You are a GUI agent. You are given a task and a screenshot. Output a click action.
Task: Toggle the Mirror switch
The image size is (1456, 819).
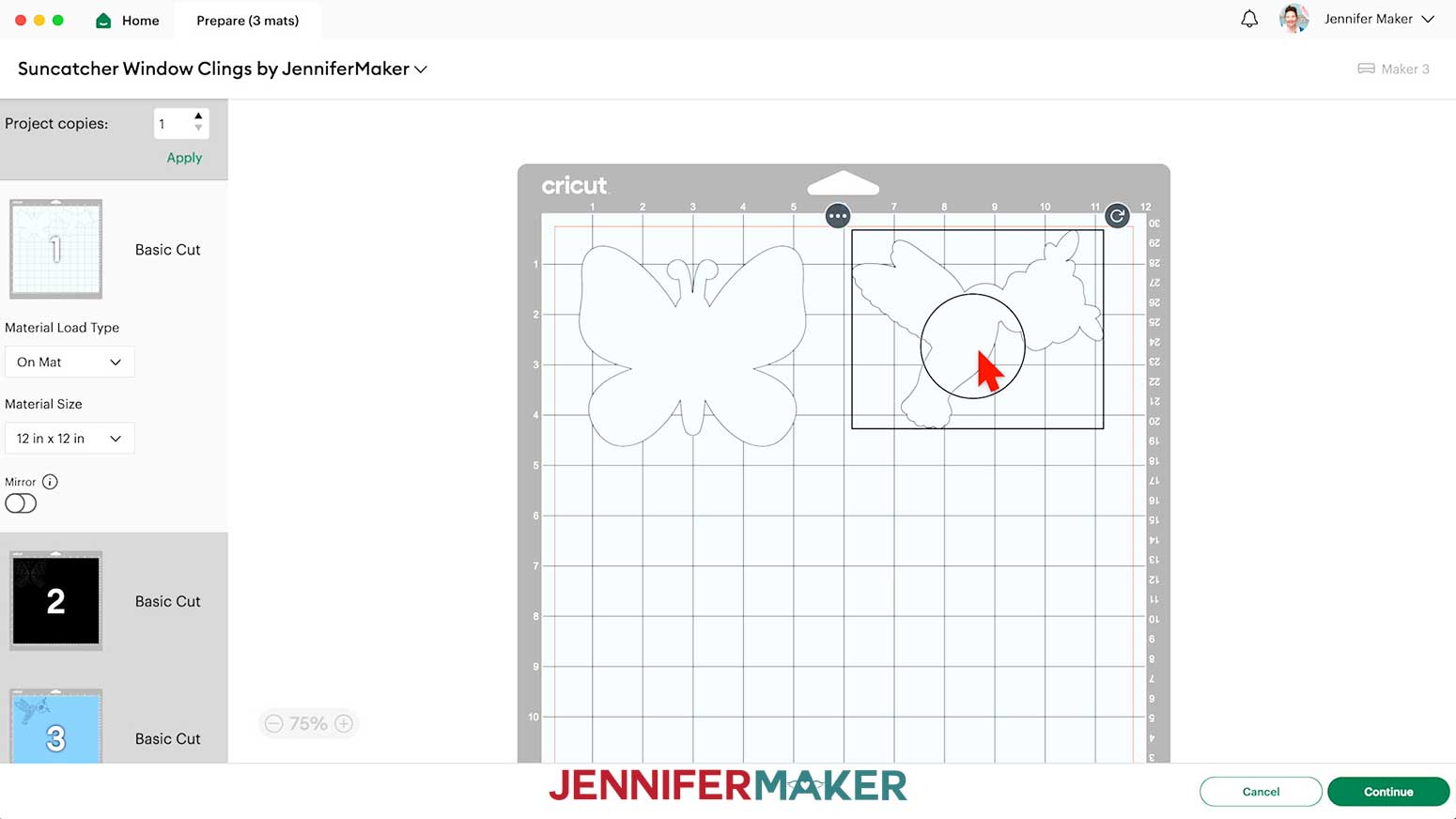pyautogui.click(x=21, y=503)
